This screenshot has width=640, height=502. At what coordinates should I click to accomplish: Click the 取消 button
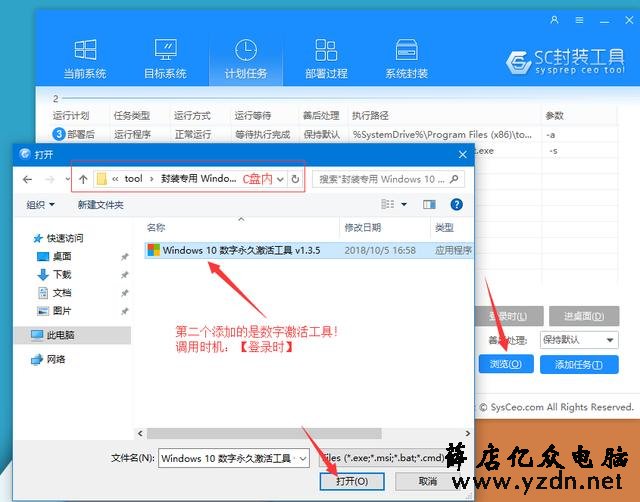point(427,481)
